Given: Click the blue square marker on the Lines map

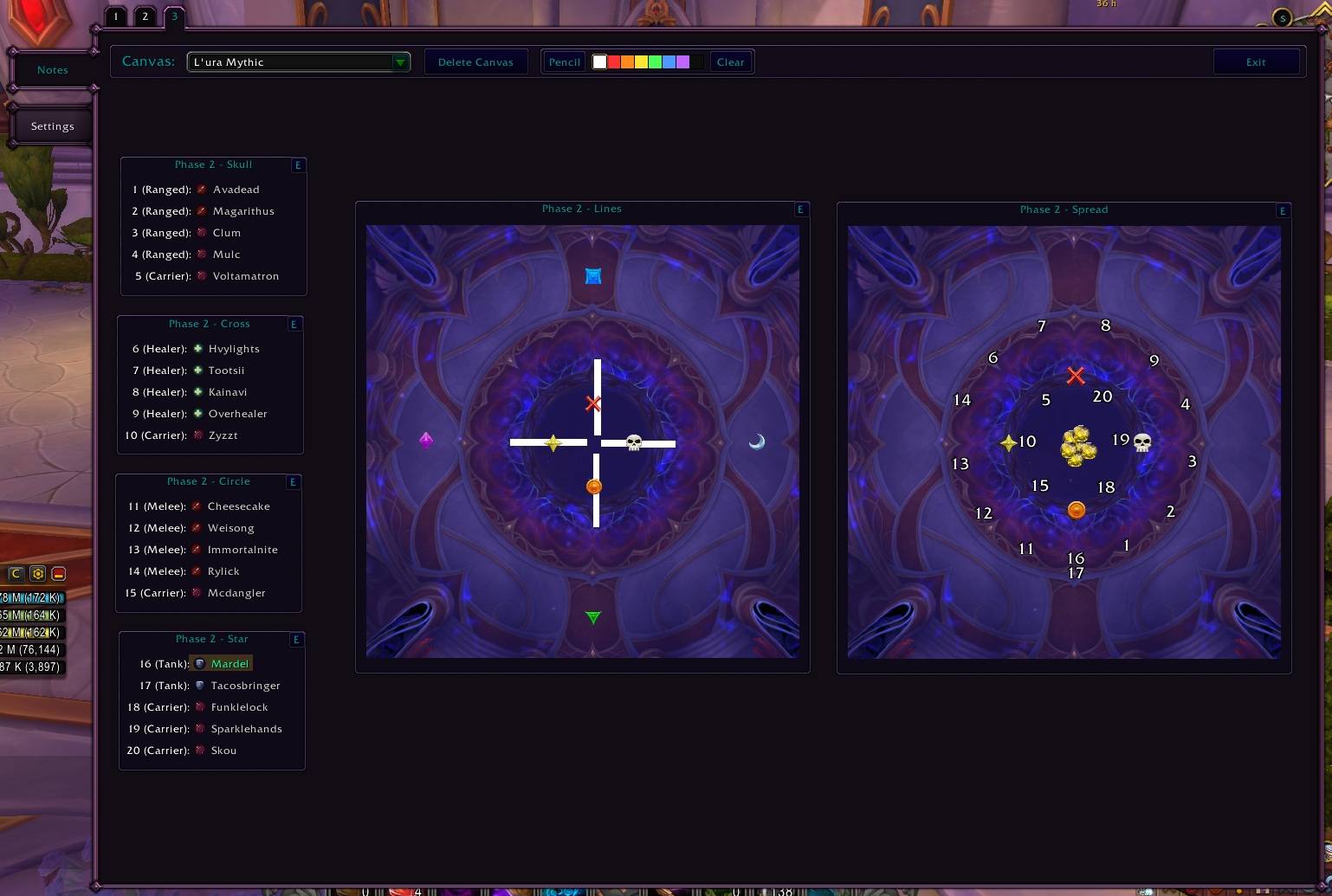Looking at the screenshot, I should point(593,276).
